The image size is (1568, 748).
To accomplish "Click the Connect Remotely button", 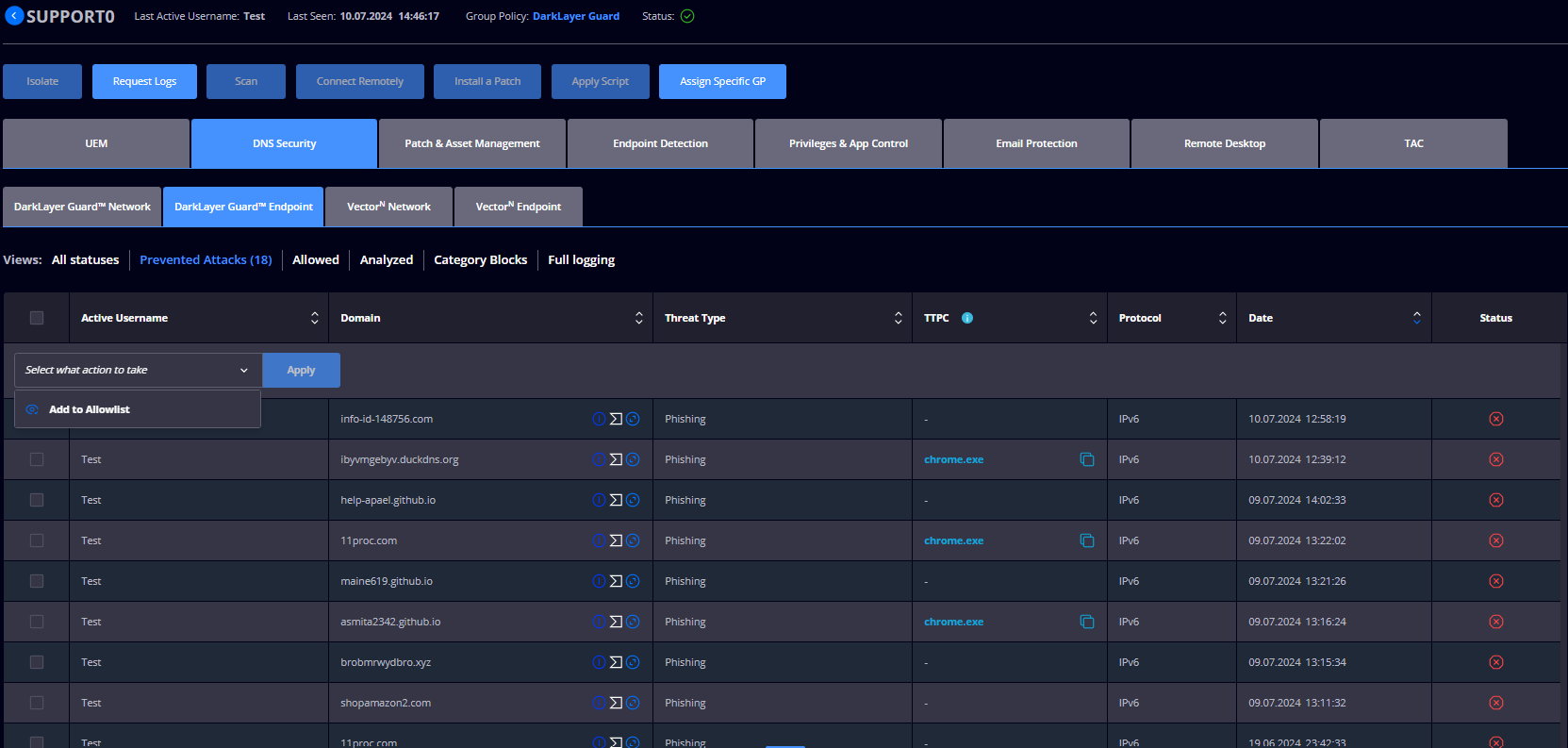I will (x=360, y=81).
